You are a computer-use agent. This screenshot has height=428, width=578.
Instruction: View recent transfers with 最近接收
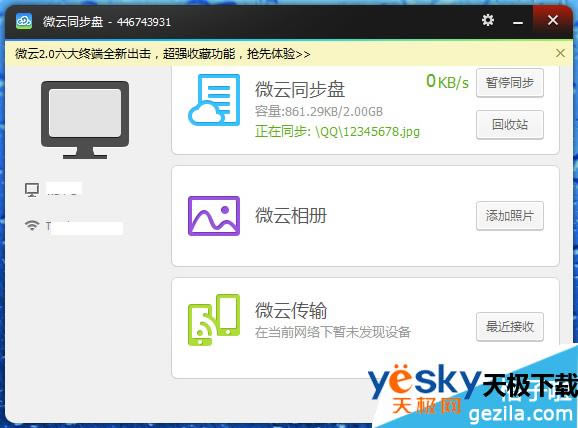coord(510,327)
